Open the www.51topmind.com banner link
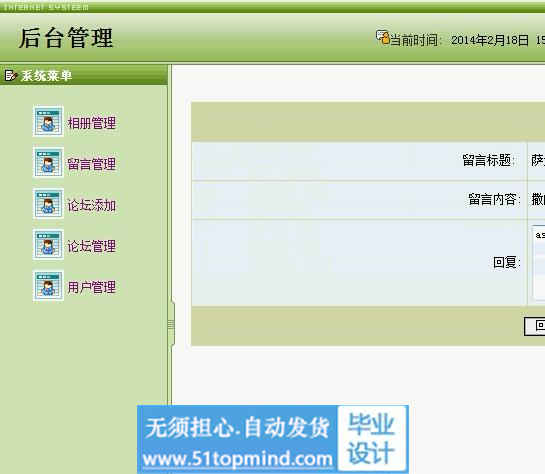The height and width of the screenshot is (474, 545). tap(237, 459)
